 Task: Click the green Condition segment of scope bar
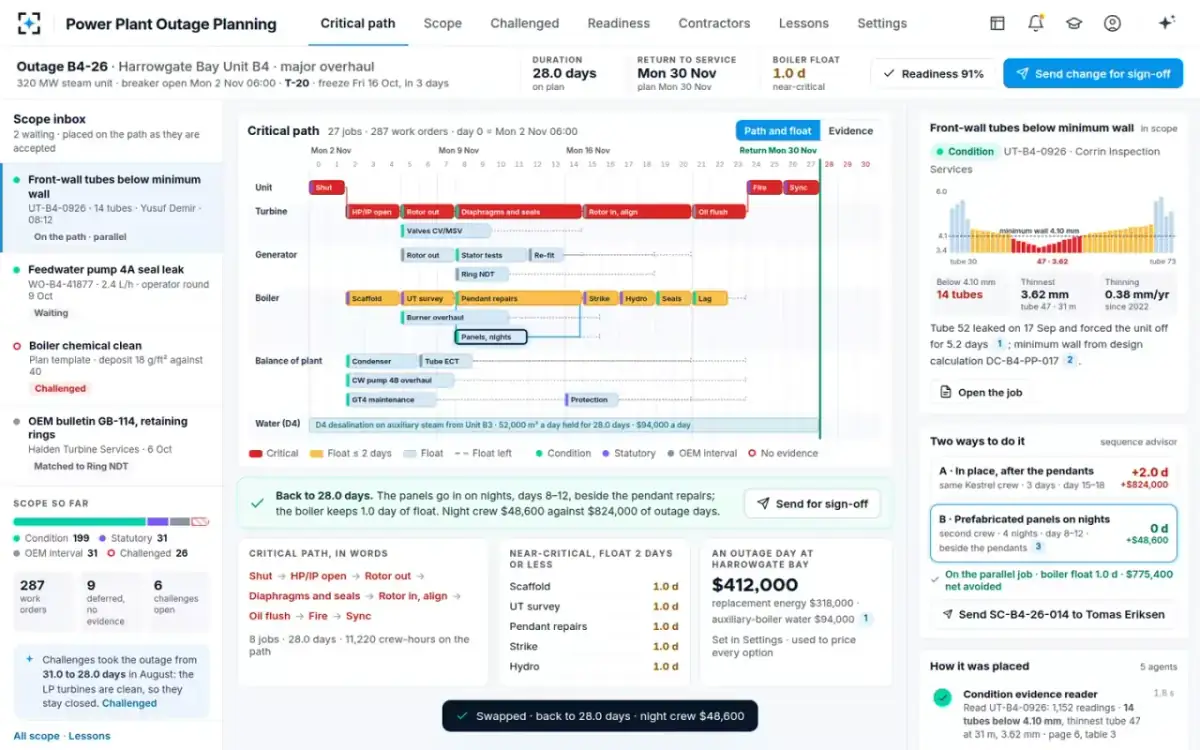[79, 522]
